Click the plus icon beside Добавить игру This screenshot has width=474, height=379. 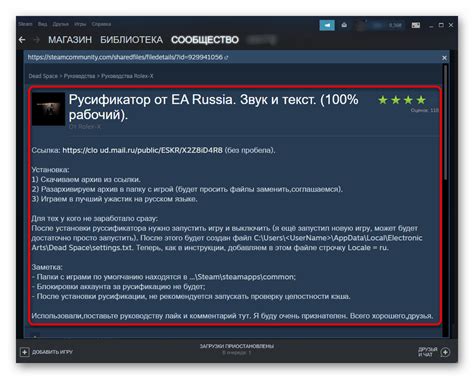pos(25,352)
